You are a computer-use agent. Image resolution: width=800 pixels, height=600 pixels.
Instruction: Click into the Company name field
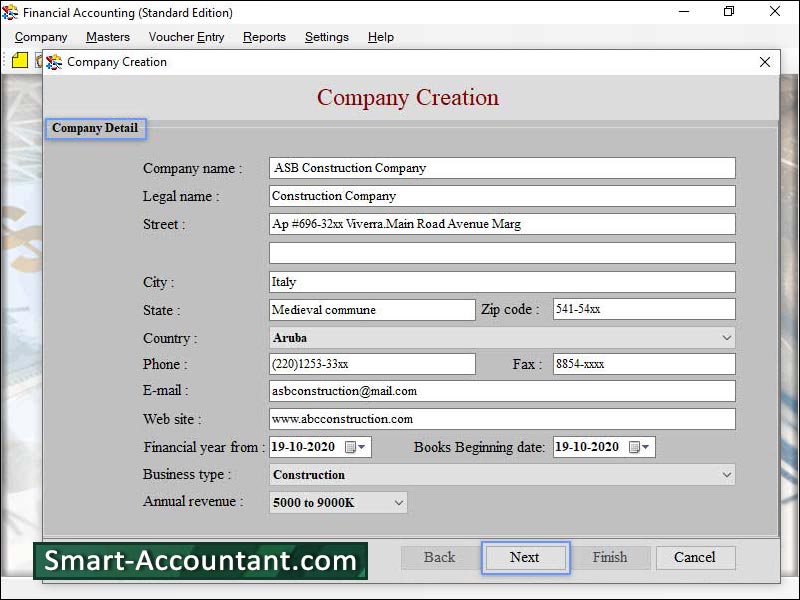[x=502, y=168]
